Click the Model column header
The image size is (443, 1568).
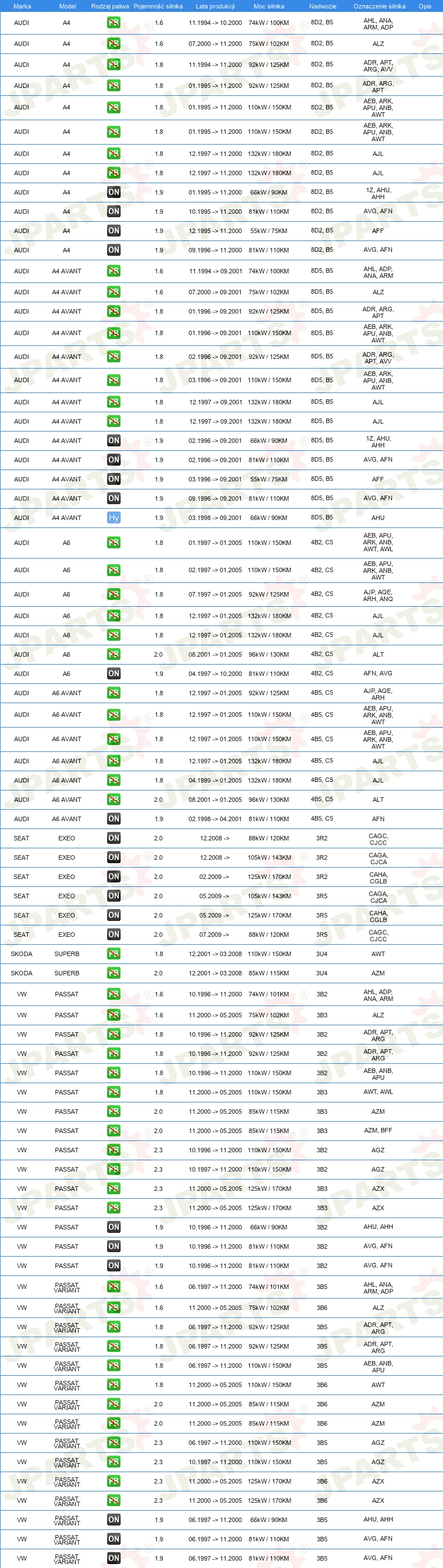tap(67, 6)
